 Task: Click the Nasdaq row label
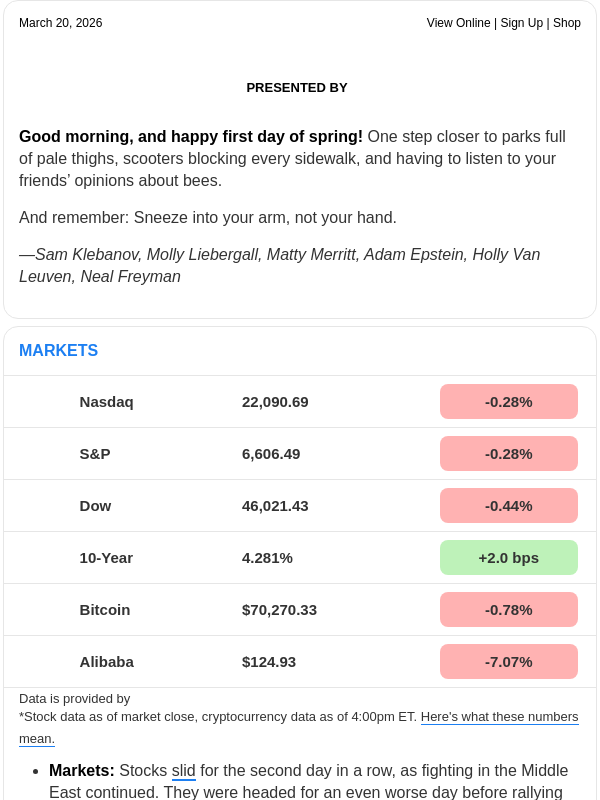[x=106, y=401]
